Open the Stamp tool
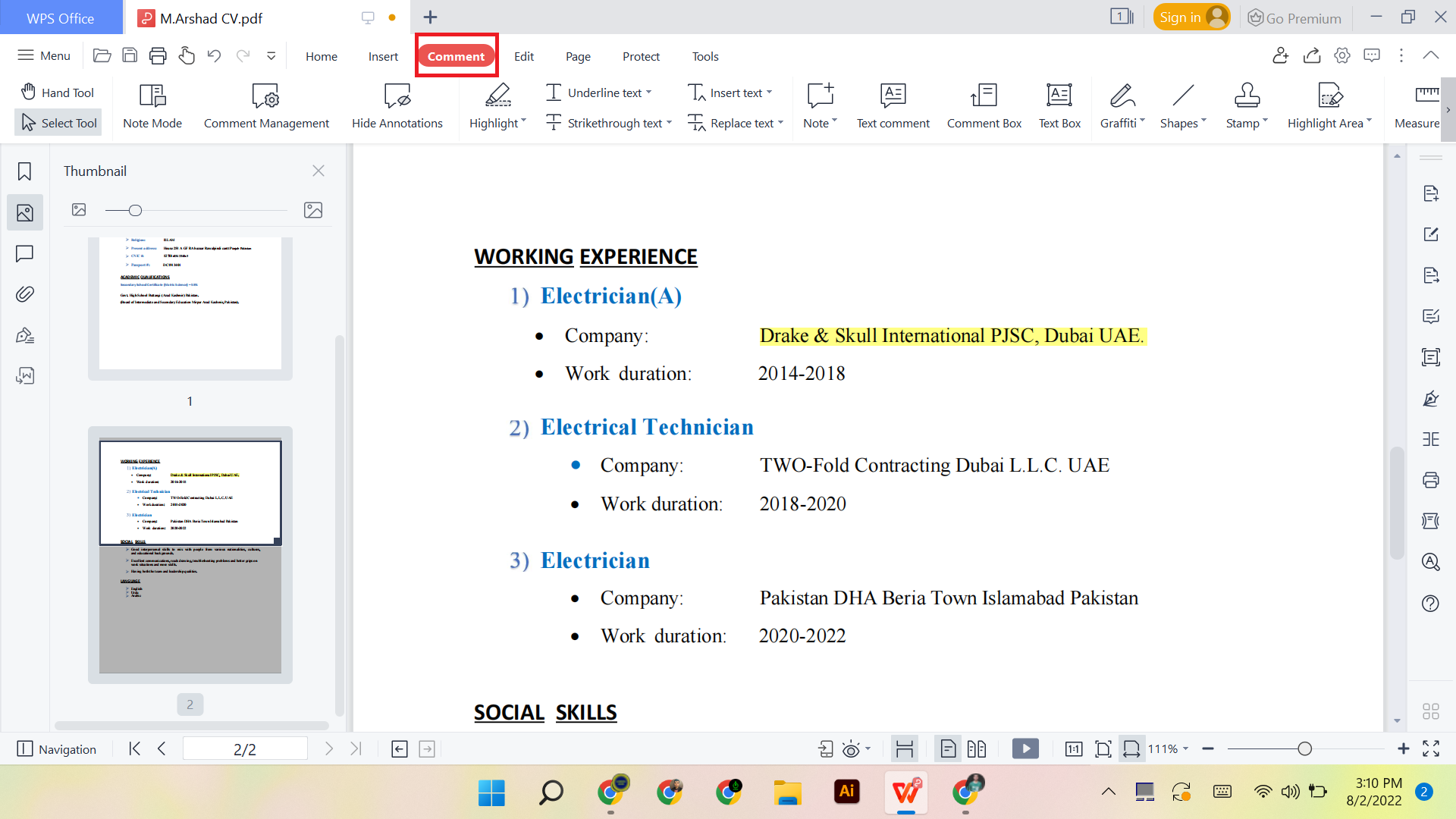Image resolution: width=1456 pixels, height=819 pixels. pyautogui.click(x=1245, y=106)
